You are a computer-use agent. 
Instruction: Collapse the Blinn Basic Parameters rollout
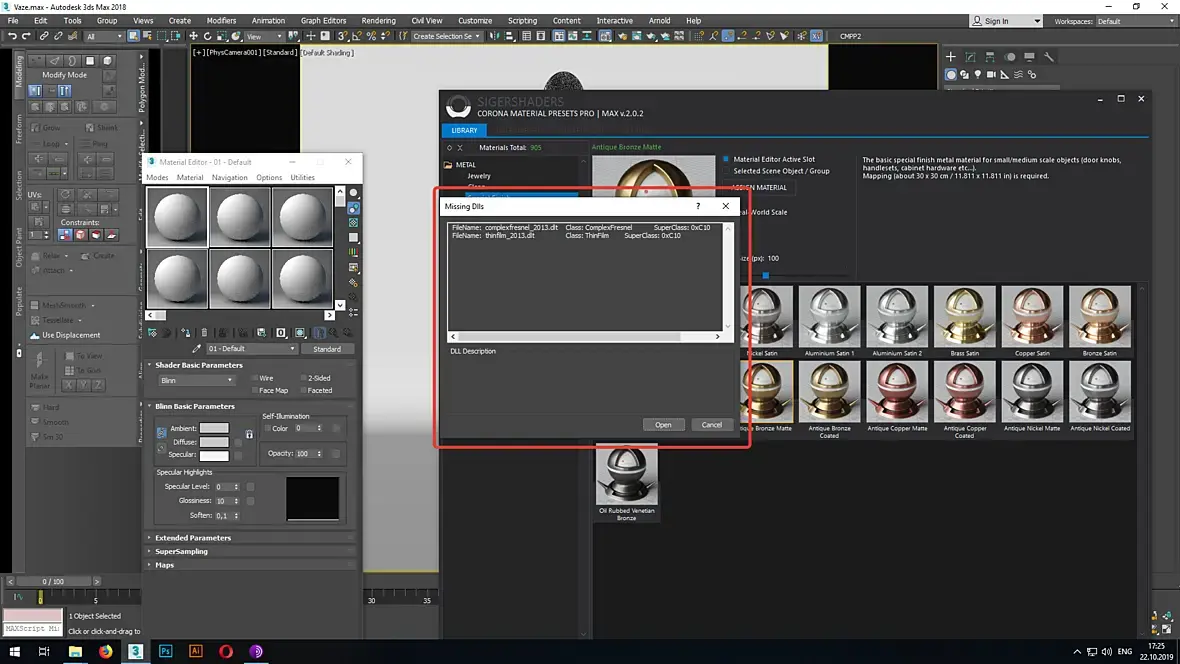(x=195, y=406)
